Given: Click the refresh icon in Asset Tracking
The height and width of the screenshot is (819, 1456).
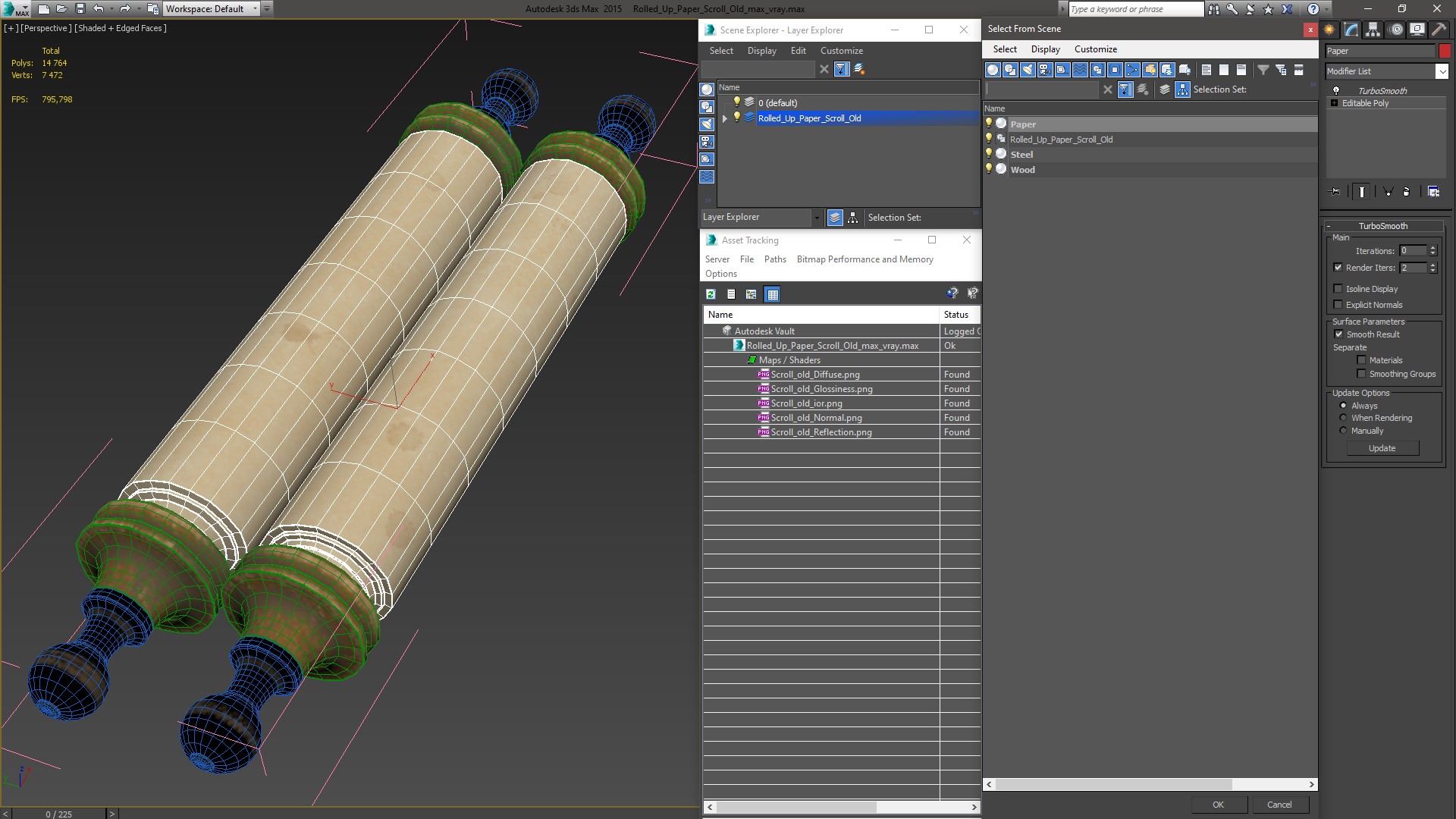Looking at the screenshot, I should point(711,294).
